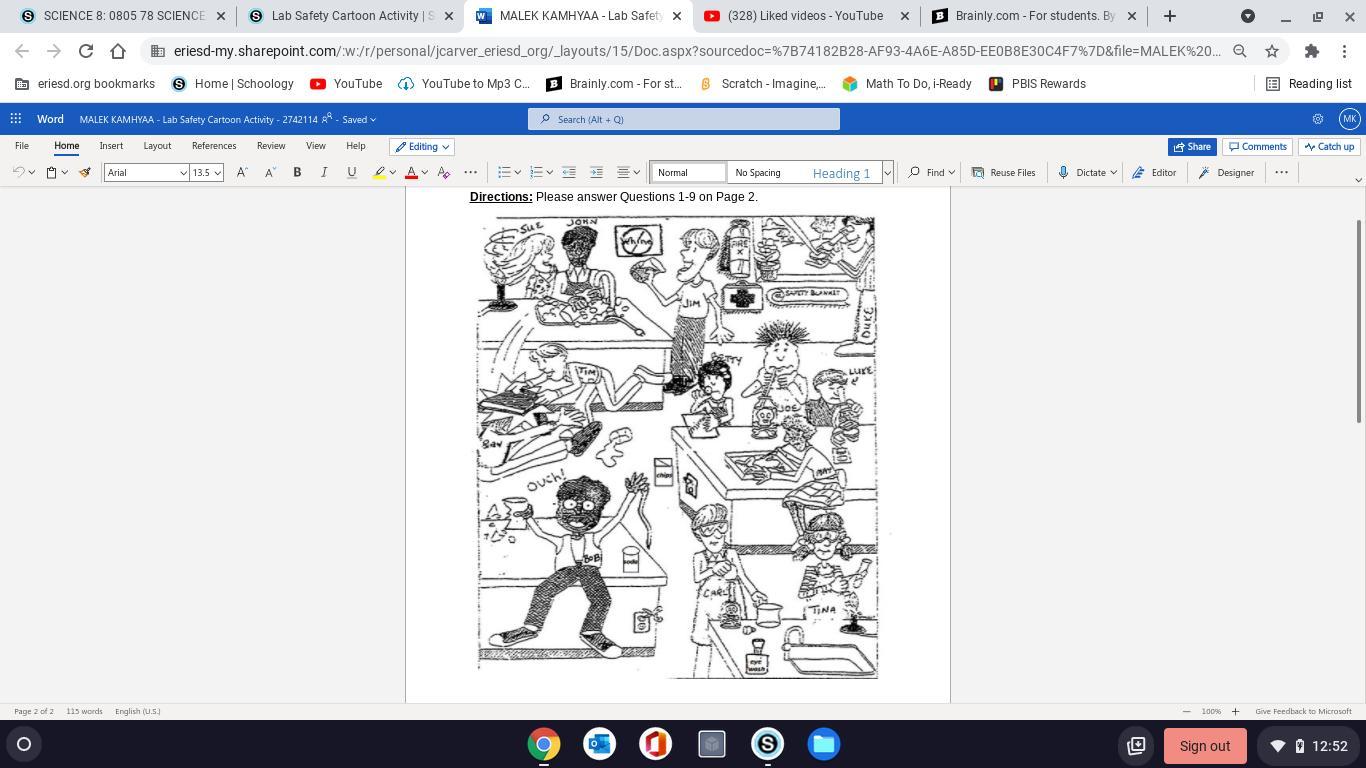The width and height of the screenshot is (1366, 768).
Task: Apply bulleted list formatting
Action: [505, 173]
